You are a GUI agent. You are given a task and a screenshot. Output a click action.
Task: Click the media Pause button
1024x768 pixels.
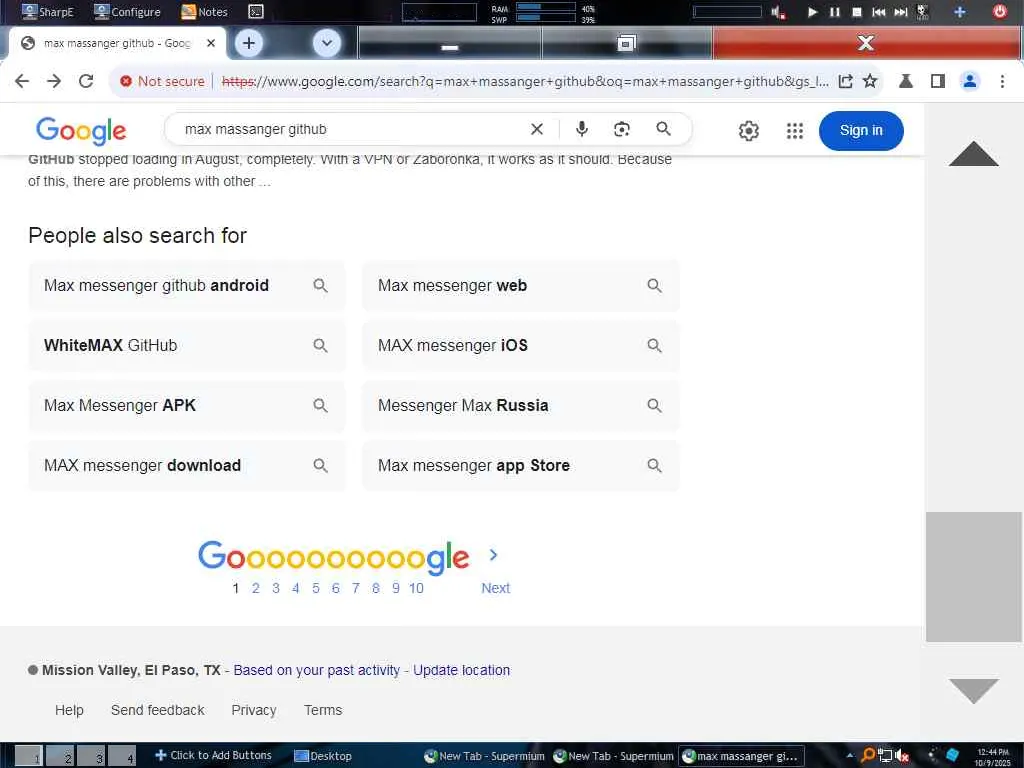point(835,12)
